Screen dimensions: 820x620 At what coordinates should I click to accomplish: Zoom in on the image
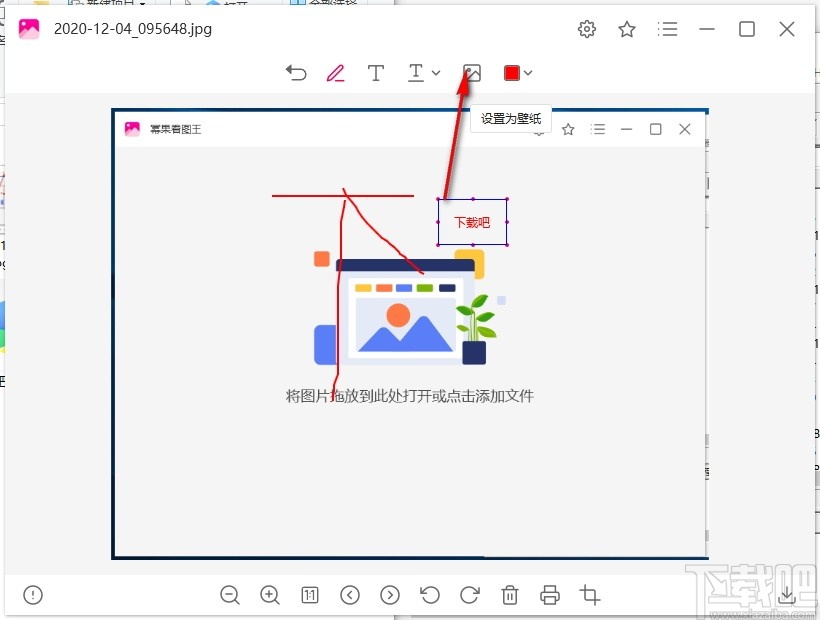coord(270,595)
